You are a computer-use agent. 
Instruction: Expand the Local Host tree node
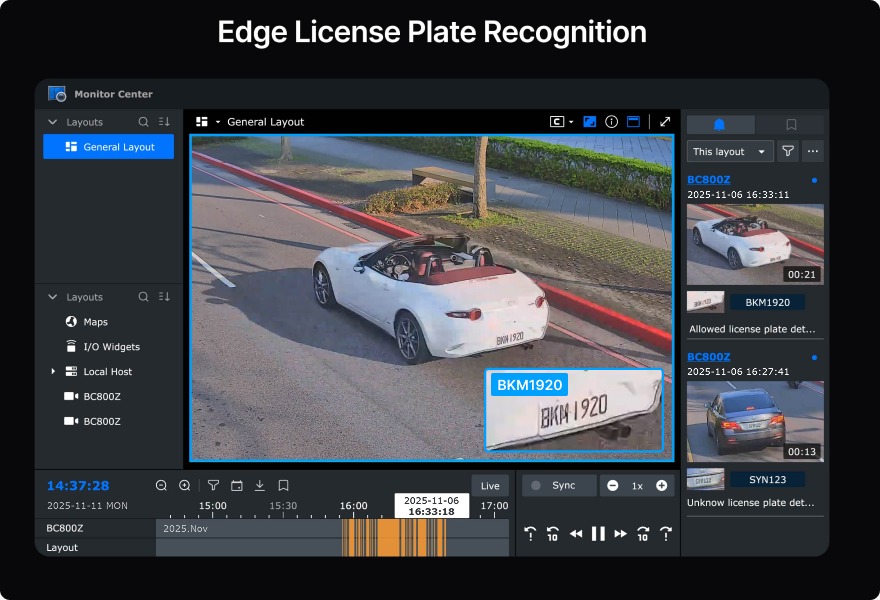[53, 372]
